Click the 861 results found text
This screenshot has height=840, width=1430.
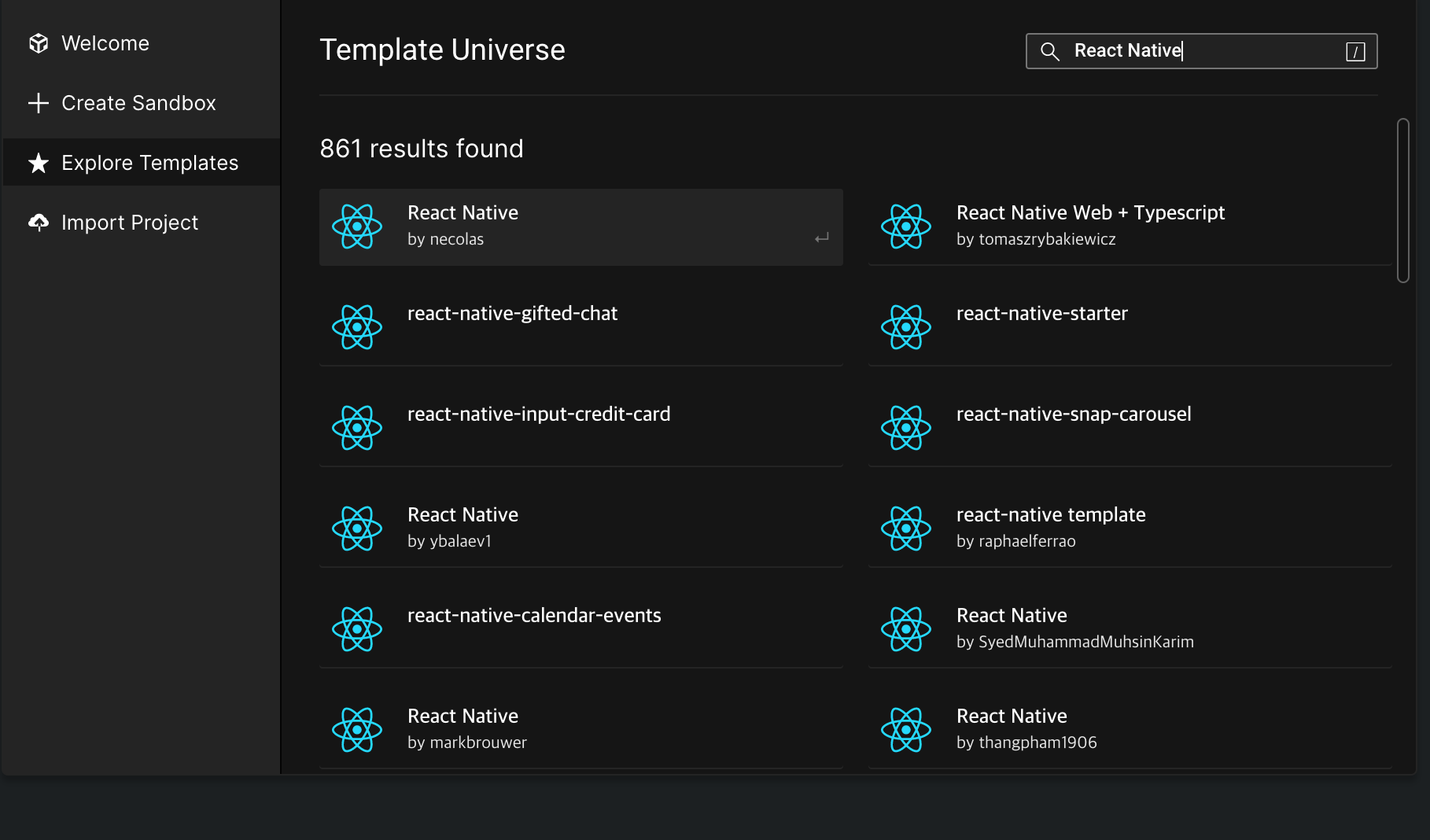tap(422, 149)
